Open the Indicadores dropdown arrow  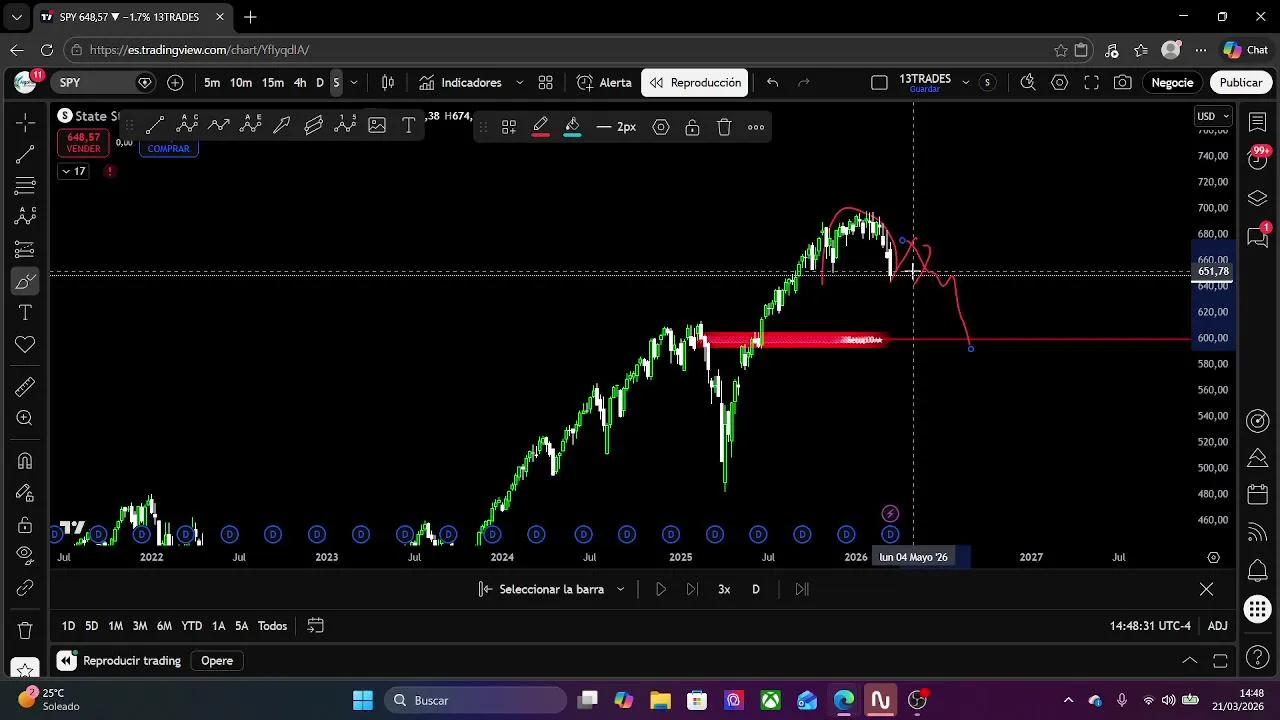[519, 83]
